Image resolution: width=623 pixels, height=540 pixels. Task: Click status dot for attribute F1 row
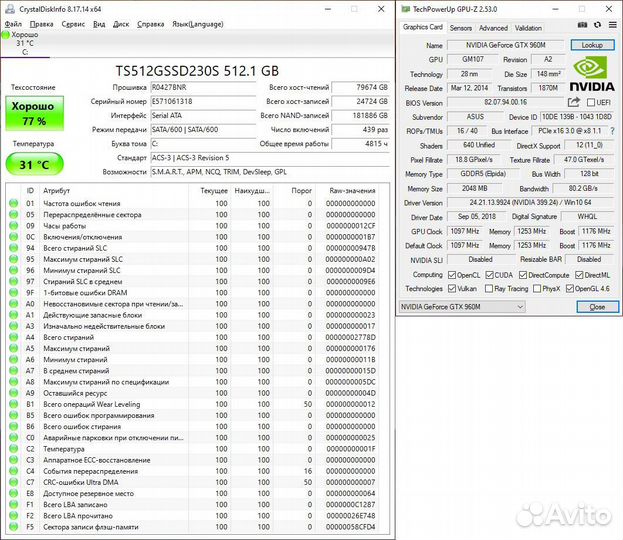(14, 504)
